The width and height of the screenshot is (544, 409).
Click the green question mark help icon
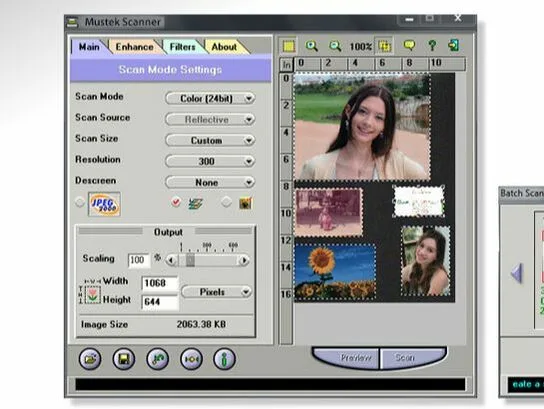432,45
